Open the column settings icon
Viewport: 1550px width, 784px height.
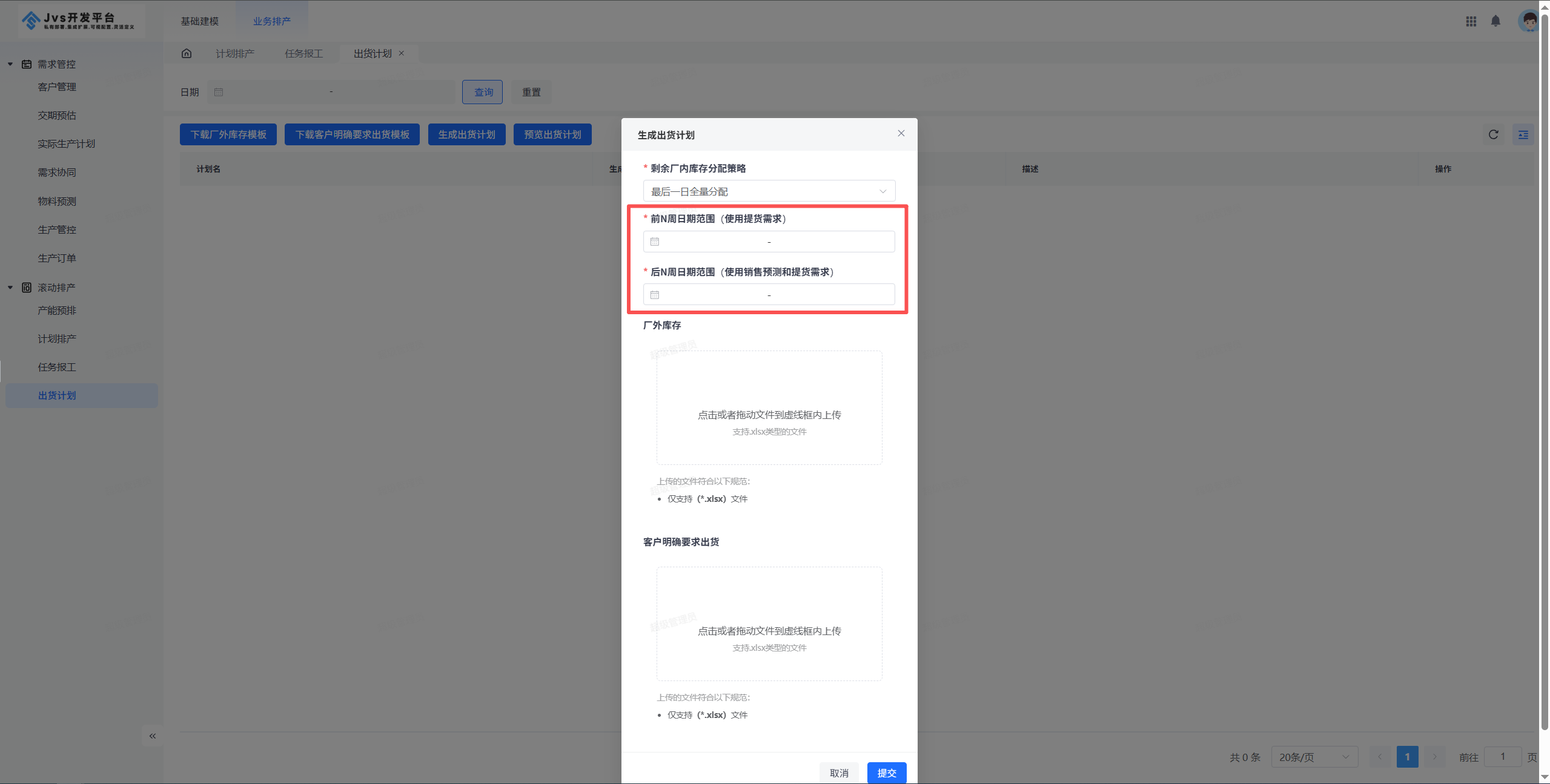pyautogui.click(x=1523, y=134)
